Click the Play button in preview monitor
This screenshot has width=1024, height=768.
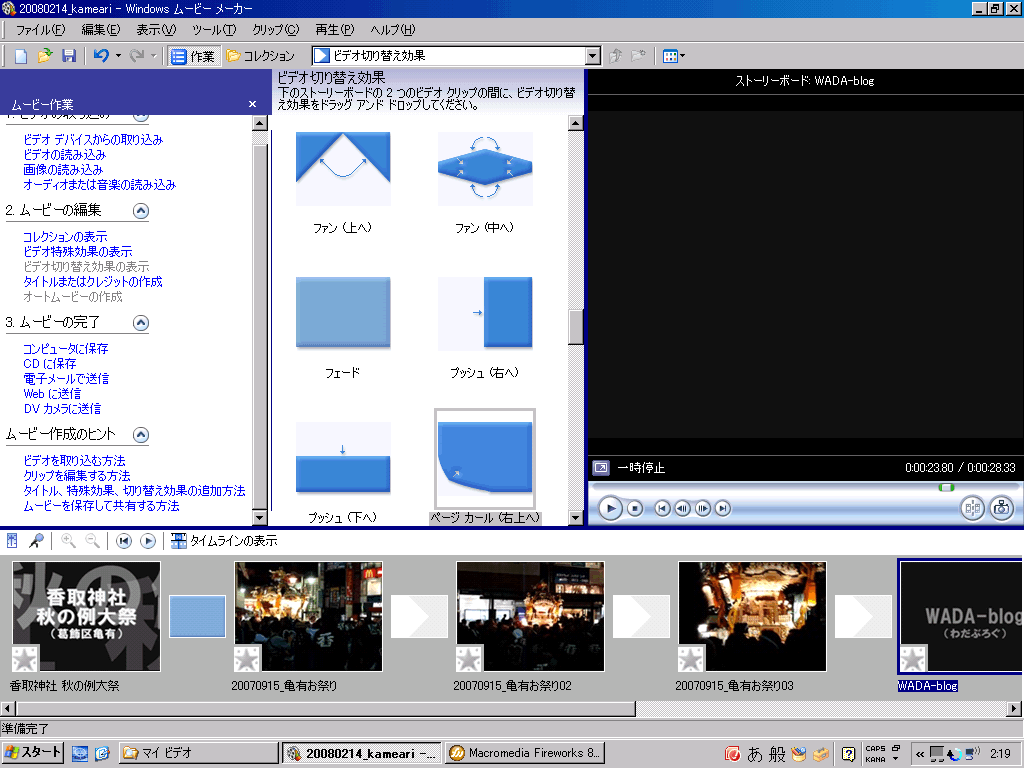[610, 508]
